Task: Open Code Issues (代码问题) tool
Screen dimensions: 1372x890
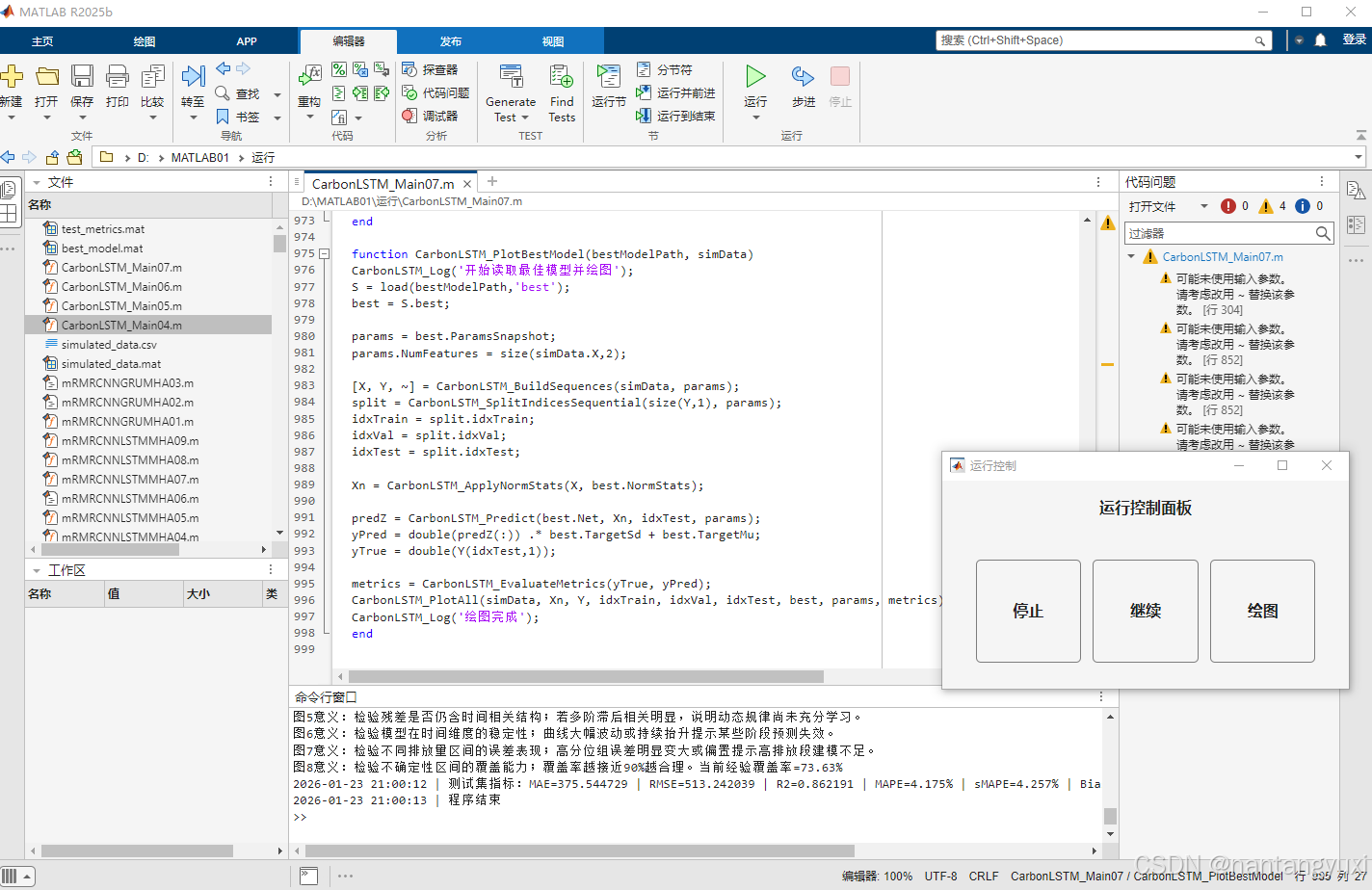Action: (x=435, y=92)
